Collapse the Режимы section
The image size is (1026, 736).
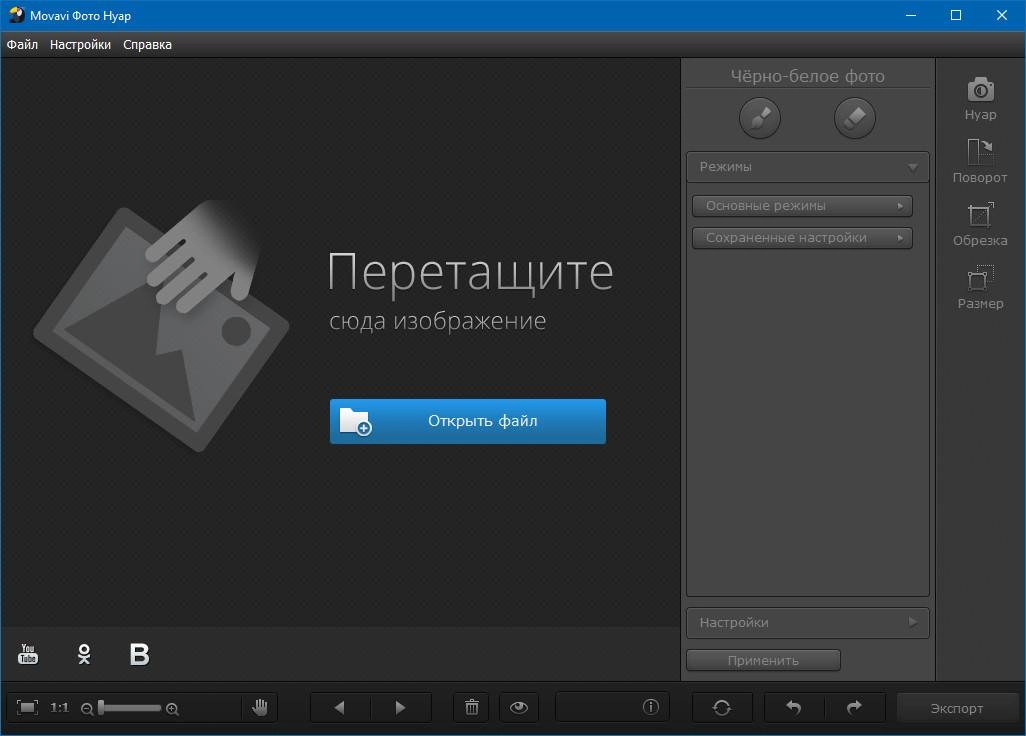pyautogui.click(x=807, y=167)
